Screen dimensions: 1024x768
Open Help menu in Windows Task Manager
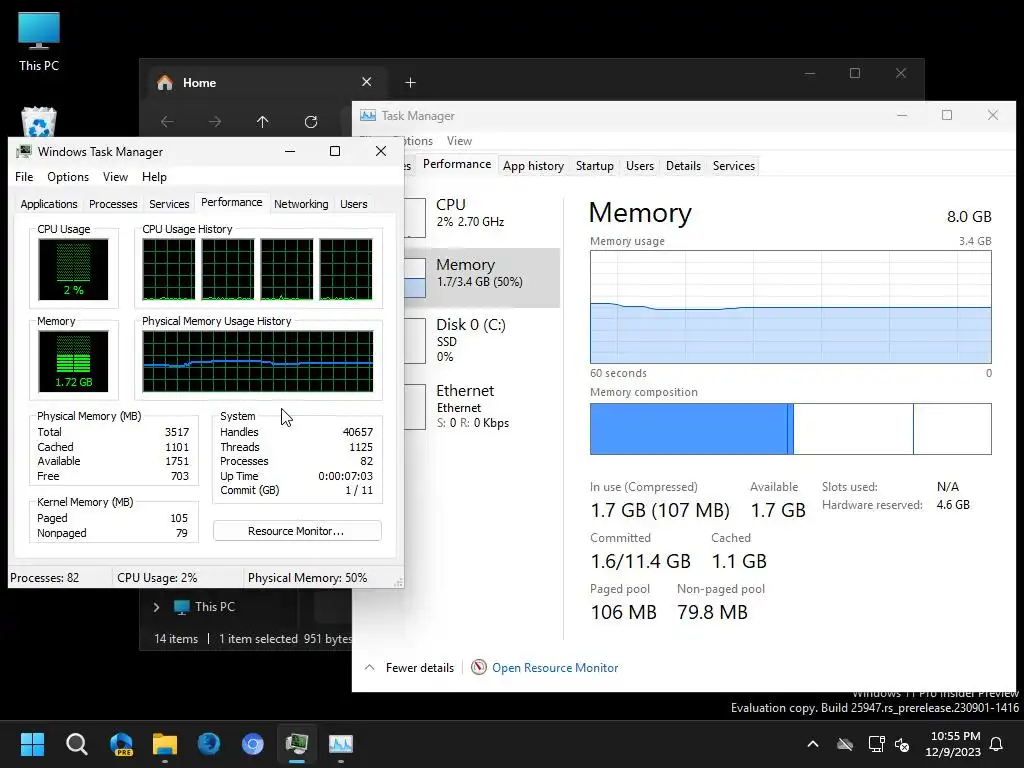154,177
